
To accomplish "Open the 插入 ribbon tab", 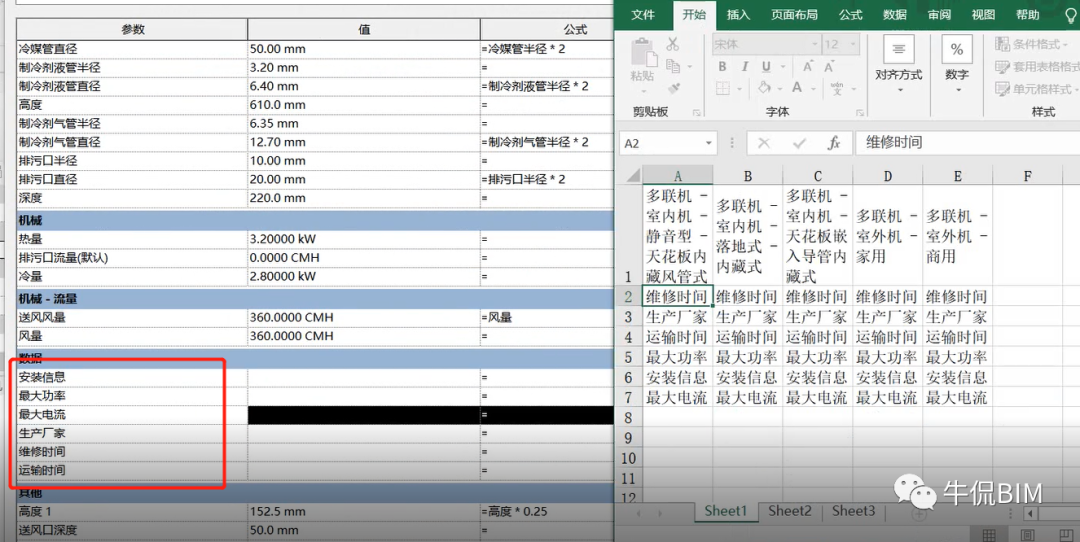I will click(738, 14).
